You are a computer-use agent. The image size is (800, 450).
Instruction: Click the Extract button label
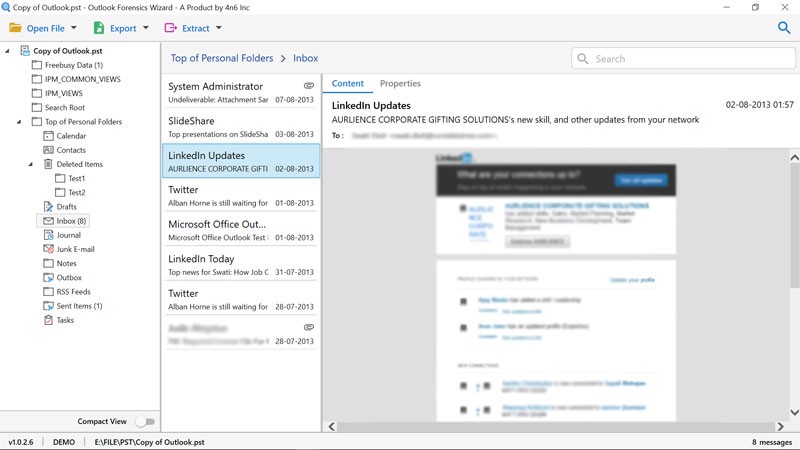point(196,29)
